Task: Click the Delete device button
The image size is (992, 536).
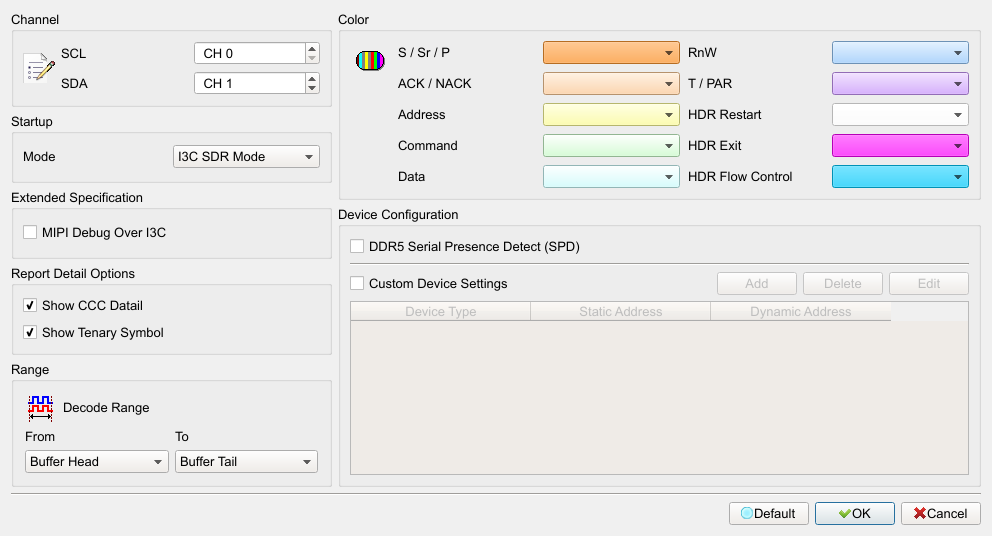Action: pyautogui.click(x=843, y=284)
